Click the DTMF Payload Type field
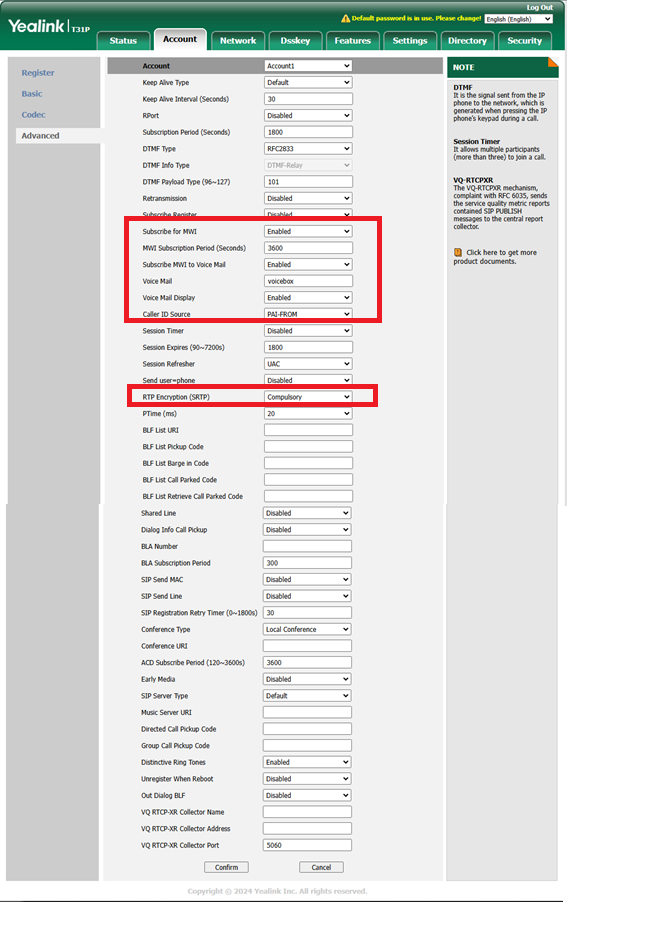 [308, 182]
